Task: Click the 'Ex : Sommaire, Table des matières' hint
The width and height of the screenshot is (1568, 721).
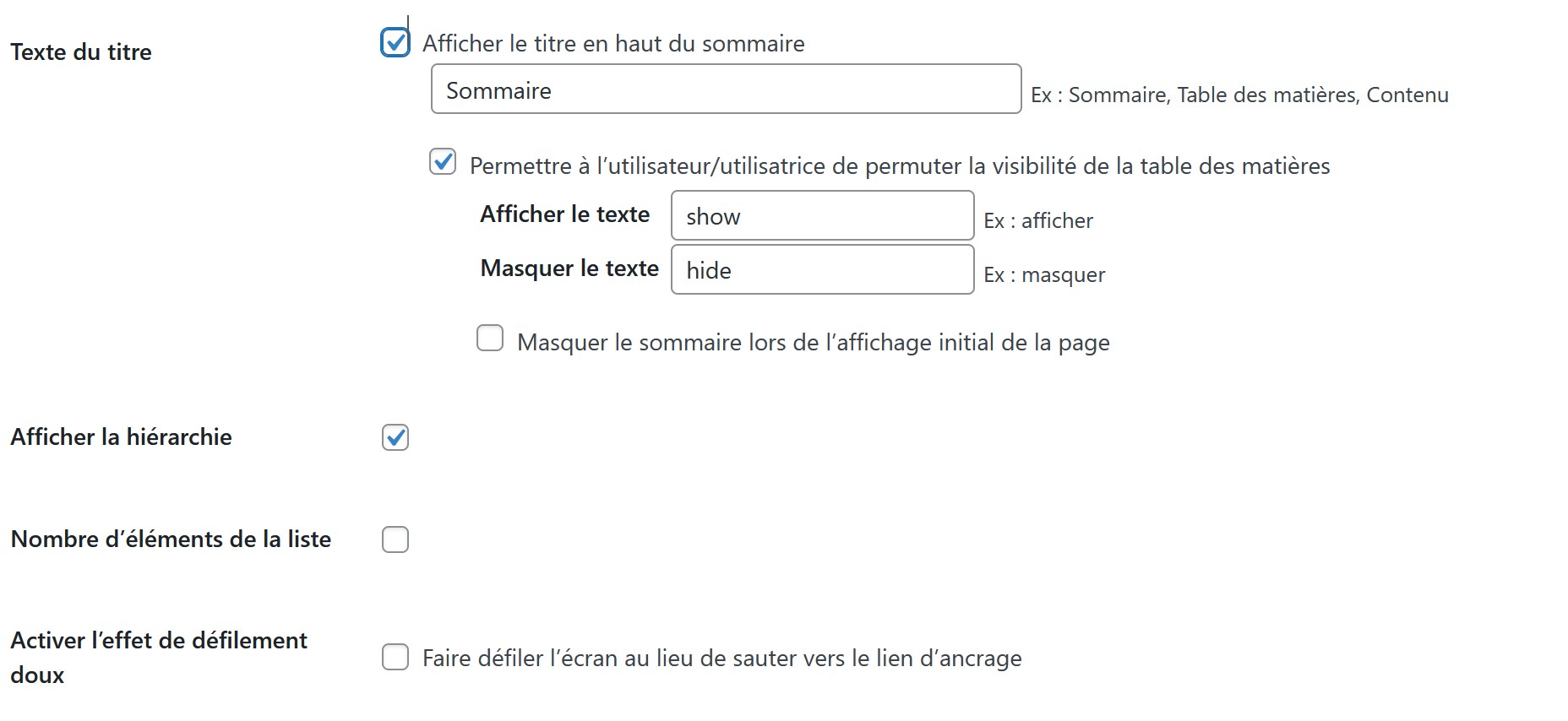Action: coord(1239,95)
